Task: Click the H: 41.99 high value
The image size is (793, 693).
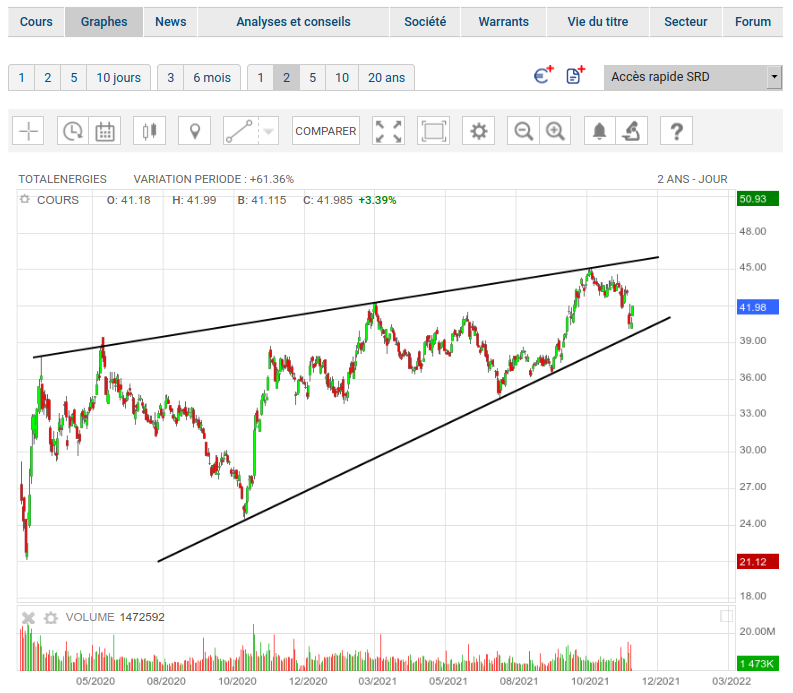Action: 194,200
